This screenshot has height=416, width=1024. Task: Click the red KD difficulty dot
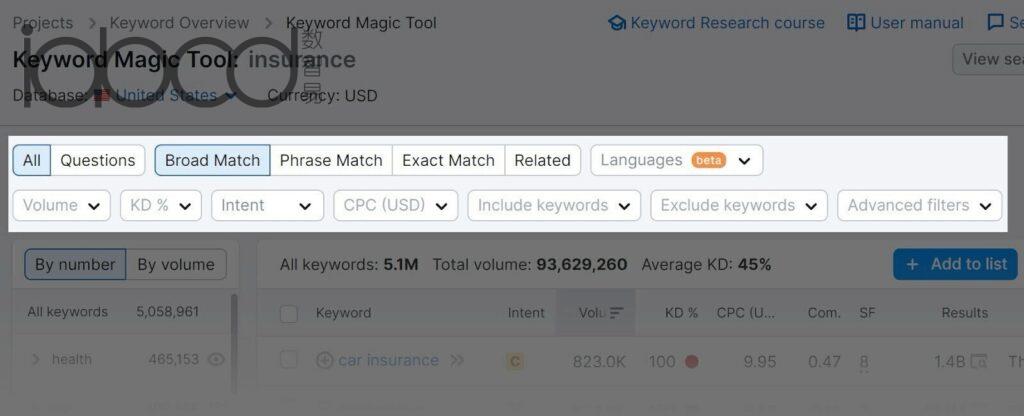pyautogui.click(x=692, y=361)
